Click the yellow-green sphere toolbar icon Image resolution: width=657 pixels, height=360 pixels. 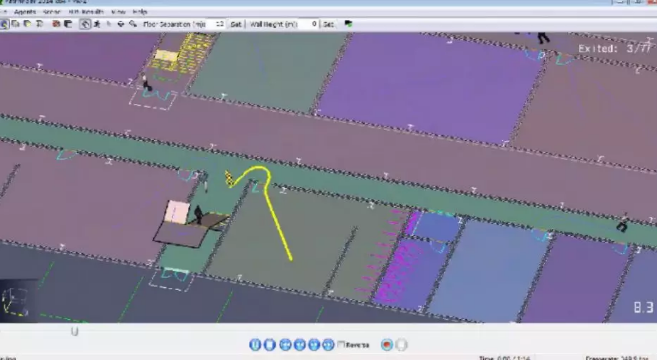(28, 24)
